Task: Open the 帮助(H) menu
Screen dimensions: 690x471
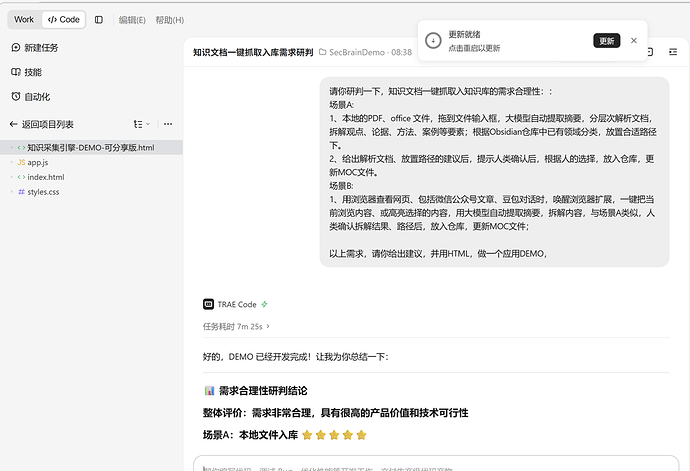Action: (x=169, y=20)
